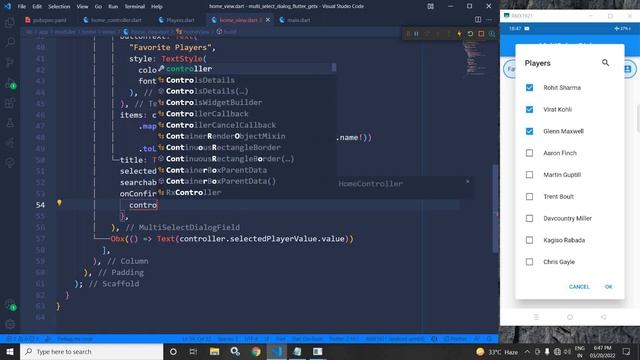
Task: Switch to VS Code taskbar icon
Action: [277, 351]
